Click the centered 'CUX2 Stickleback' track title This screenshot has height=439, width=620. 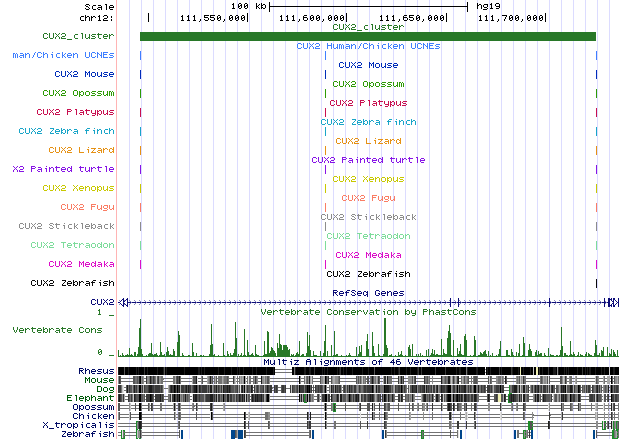tap(367, 217)
